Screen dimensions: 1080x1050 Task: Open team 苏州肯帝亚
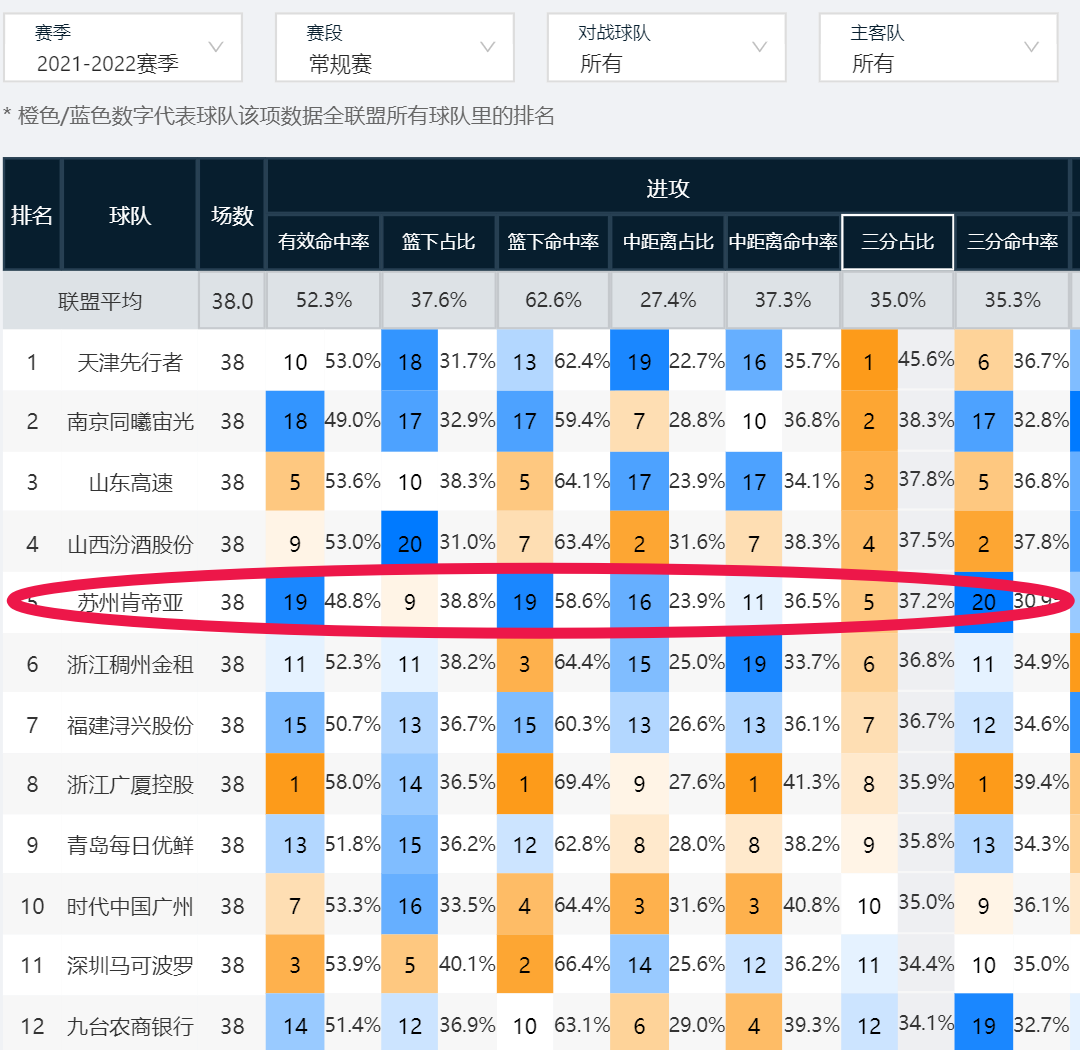[x=130, y=603]
